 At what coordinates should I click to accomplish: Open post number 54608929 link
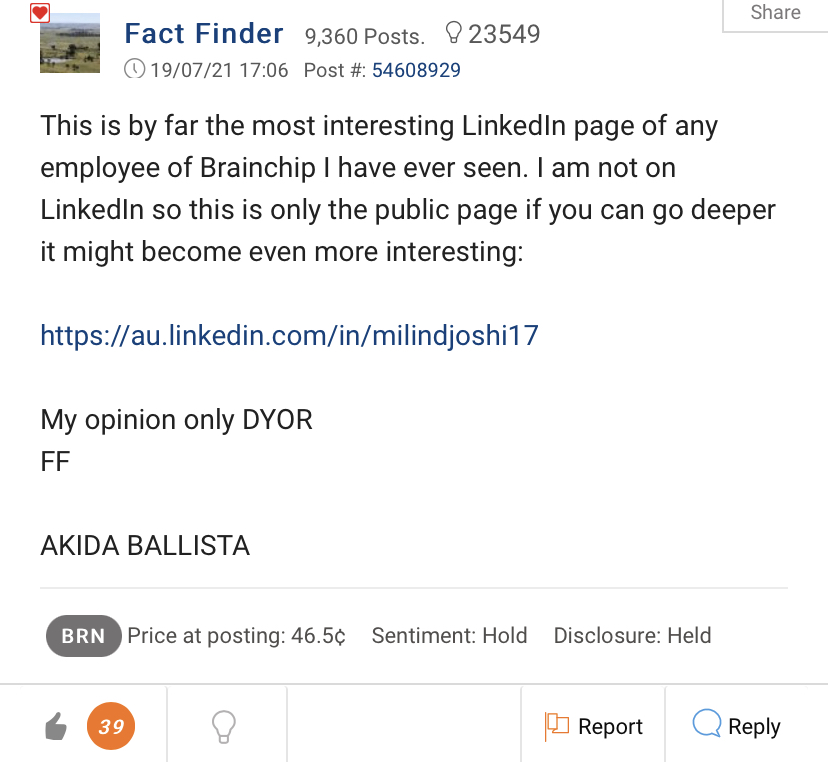click(x=416, y=70)
